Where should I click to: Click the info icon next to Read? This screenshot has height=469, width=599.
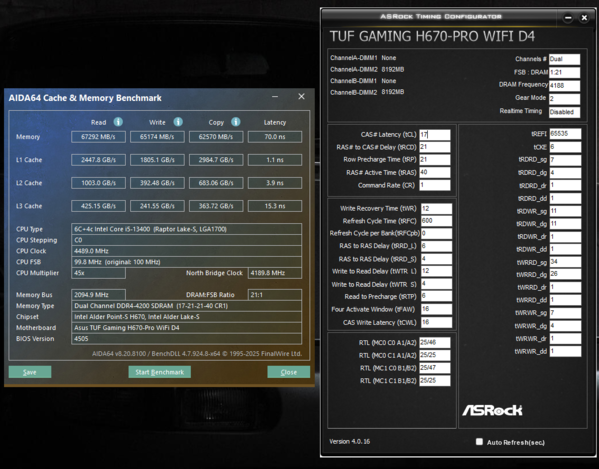[x=118, y=122]
